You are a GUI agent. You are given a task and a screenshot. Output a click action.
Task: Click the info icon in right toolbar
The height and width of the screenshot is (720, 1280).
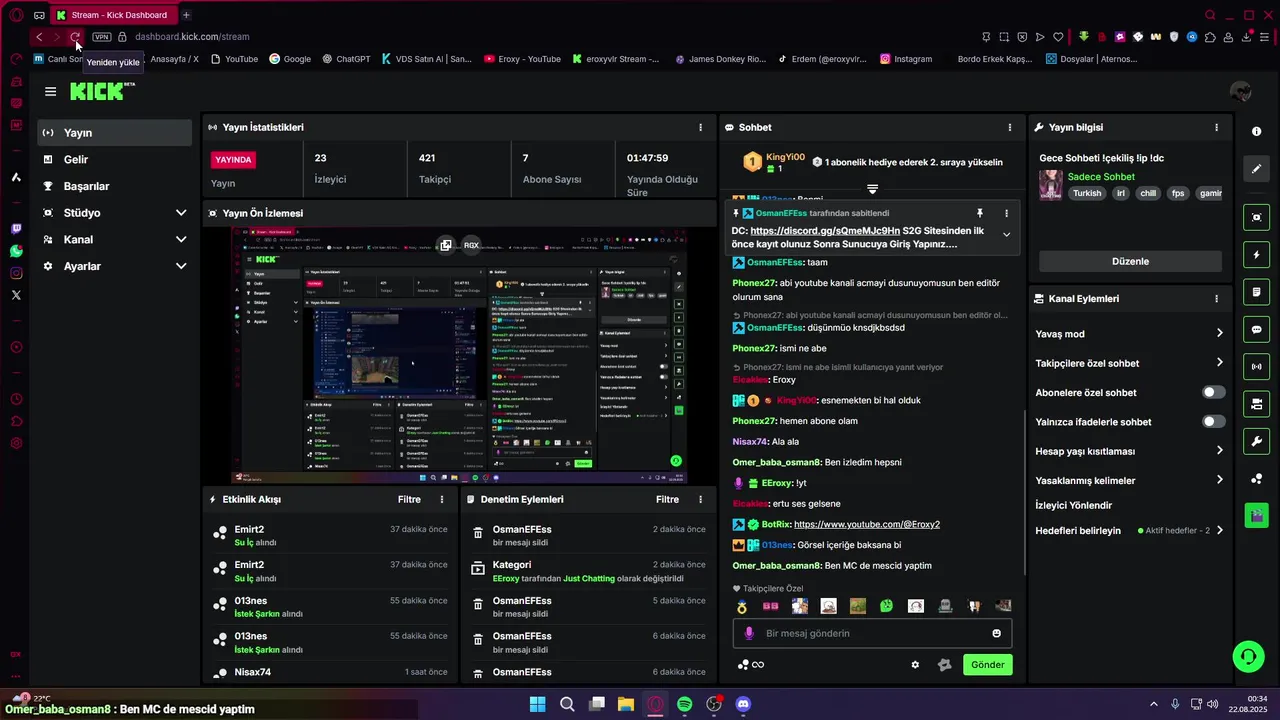click(x=1257, y=131)
